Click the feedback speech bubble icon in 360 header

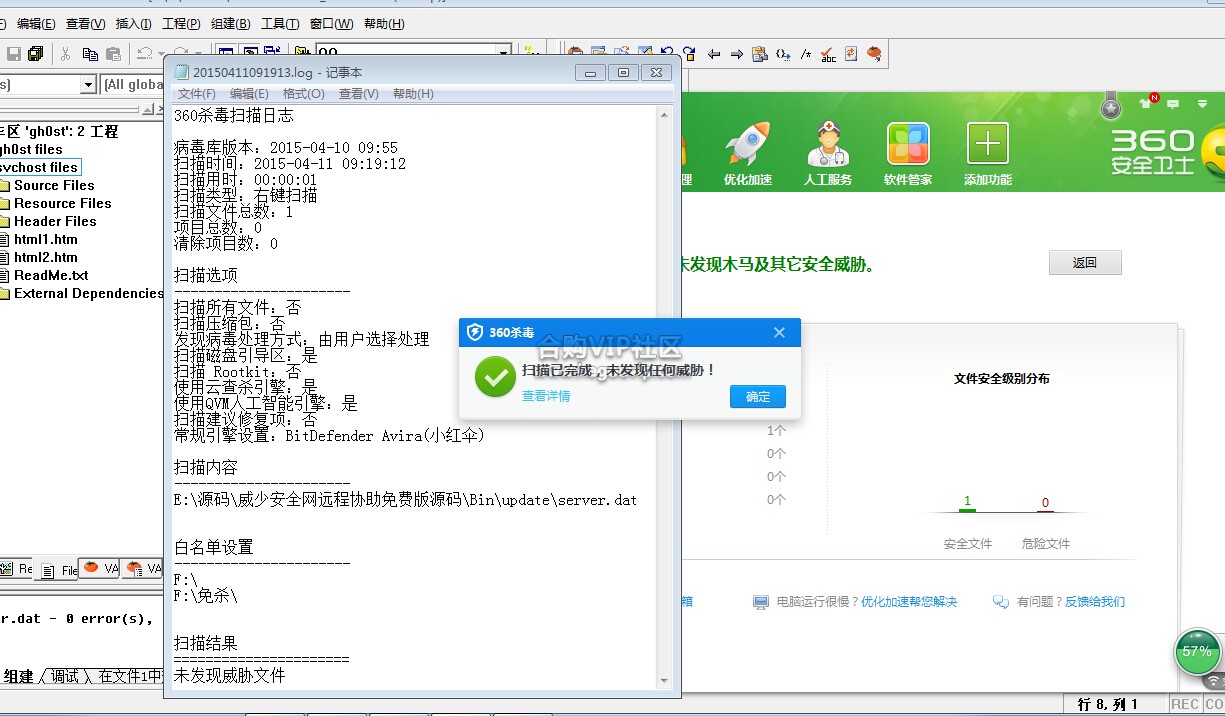[x=1173, y=103]
